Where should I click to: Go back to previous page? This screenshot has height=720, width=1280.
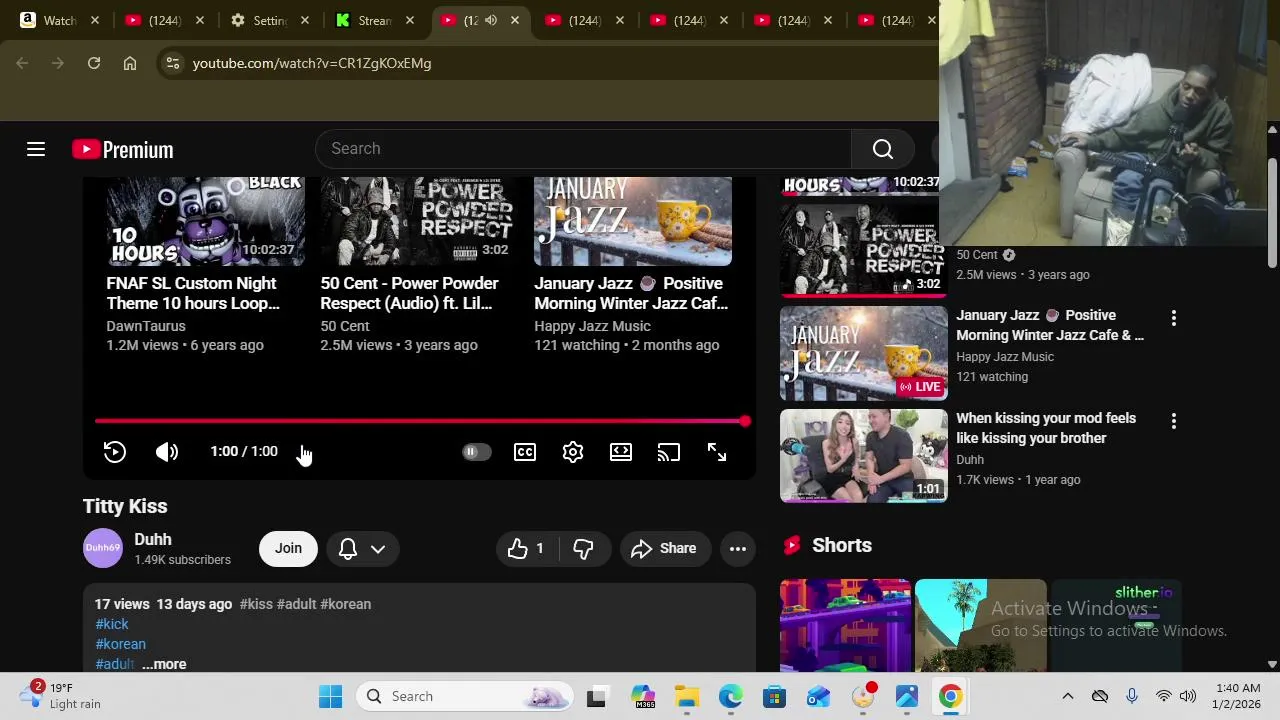click(x=22, y=63)
